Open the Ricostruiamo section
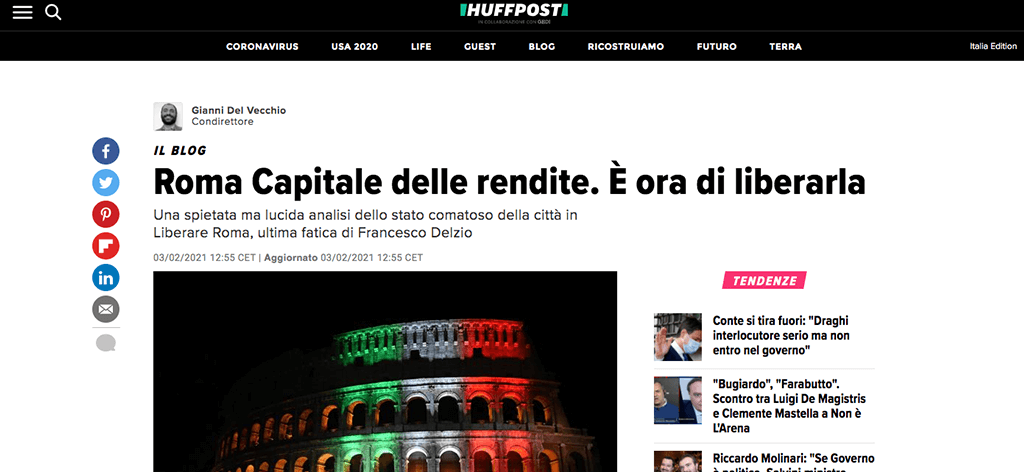 tap(626, 46)
